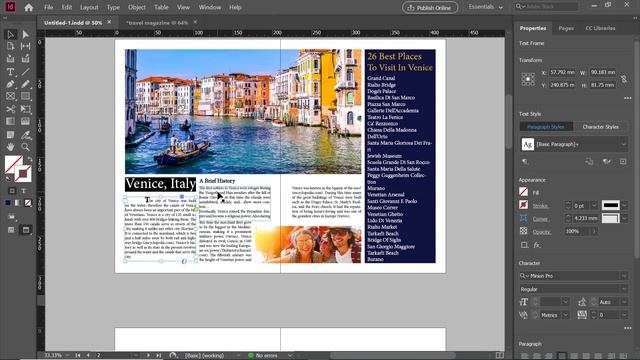The height and width of the screenshot is (360, 640).
Task: Select the Line tool
Action: (x=25, y=72)
